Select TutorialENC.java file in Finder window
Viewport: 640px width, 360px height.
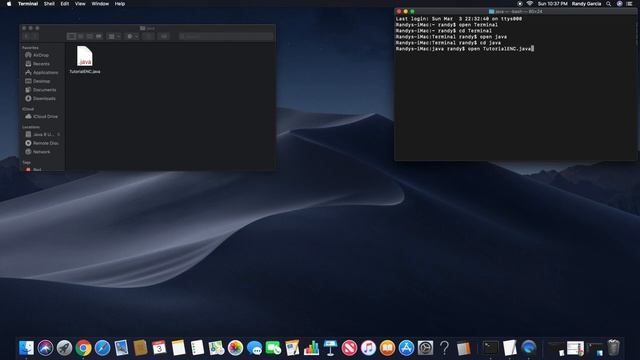[x=85, y=60]
